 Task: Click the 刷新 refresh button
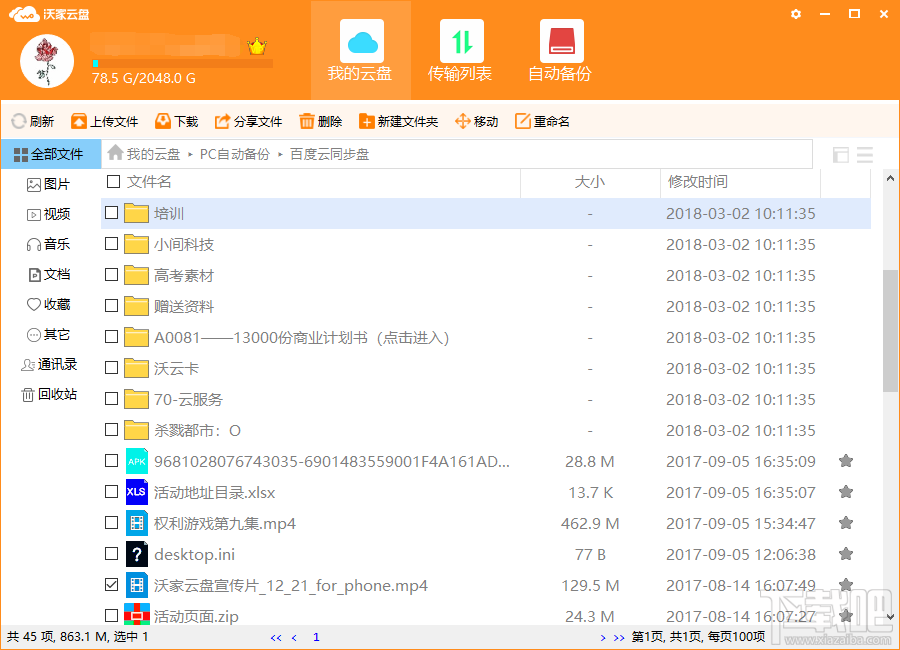[33, 121]
